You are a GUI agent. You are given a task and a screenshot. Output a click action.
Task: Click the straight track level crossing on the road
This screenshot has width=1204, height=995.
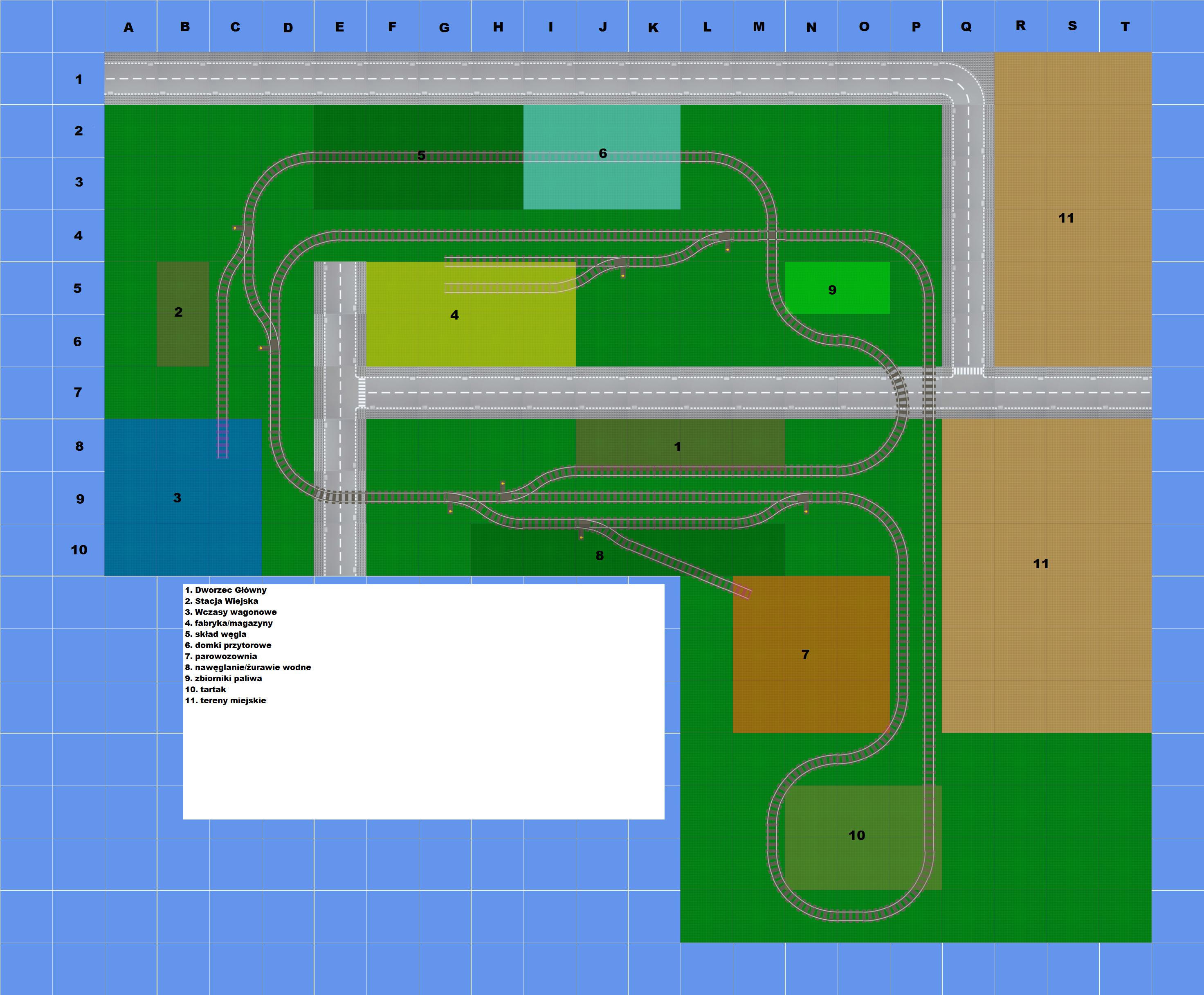928,393
